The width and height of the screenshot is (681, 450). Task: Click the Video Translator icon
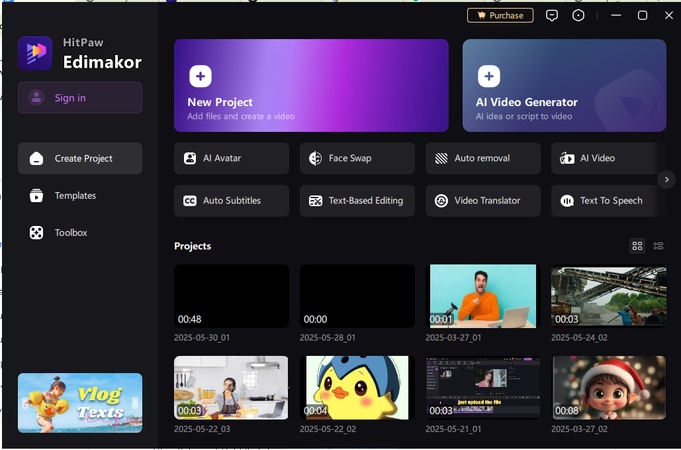441,201
